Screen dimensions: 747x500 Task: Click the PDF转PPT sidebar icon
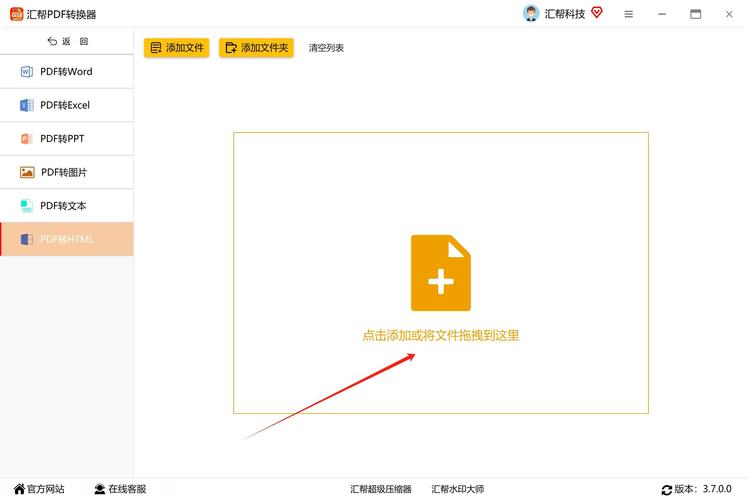tap(27, 139)
